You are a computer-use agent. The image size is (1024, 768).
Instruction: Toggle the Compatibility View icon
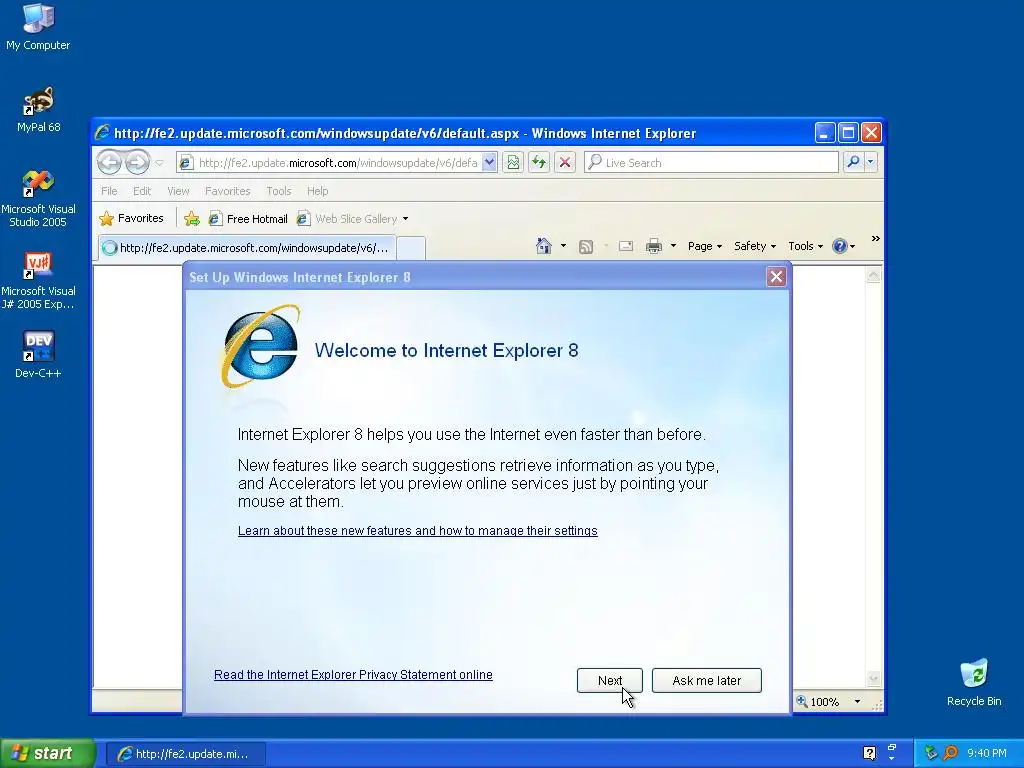point(513,163)
